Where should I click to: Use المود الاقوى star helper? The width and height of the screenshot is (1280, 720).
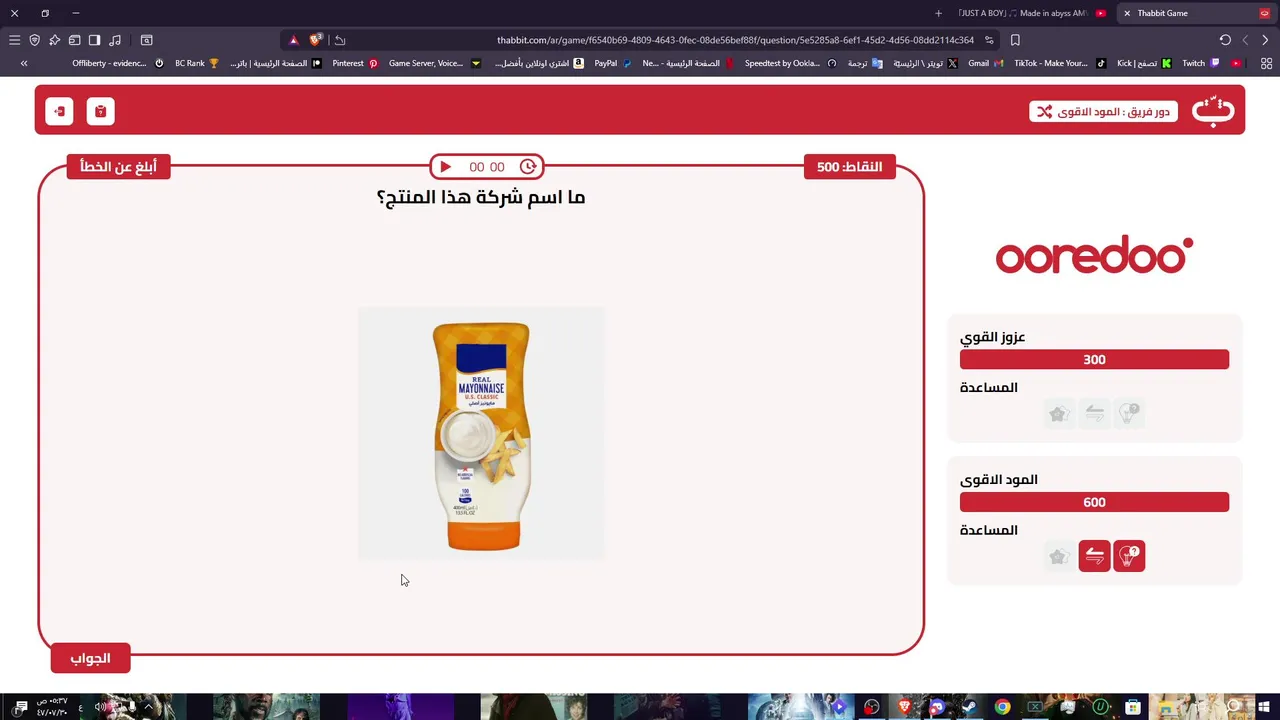[1059, 556]
